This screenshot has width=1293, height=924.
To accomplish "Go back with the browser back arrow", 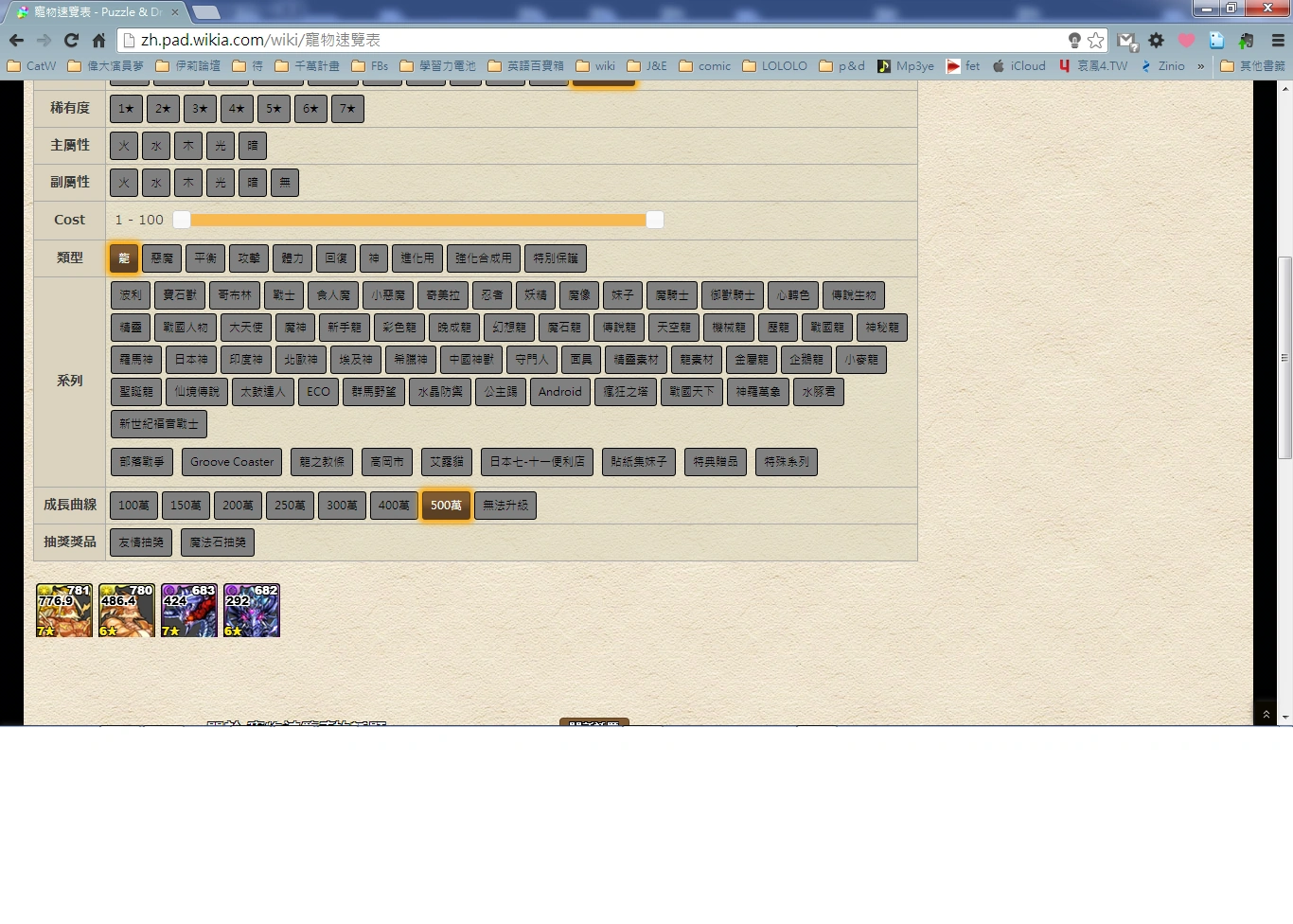I will click(16, 40).
